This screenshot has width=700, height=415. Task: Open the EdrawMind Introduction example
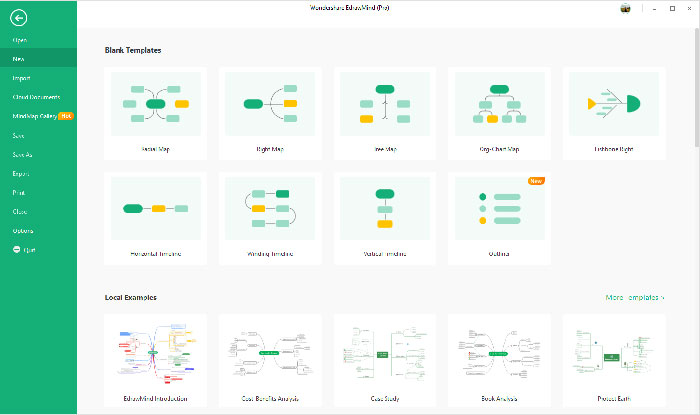pyautogui.click(x=155, y=361)
